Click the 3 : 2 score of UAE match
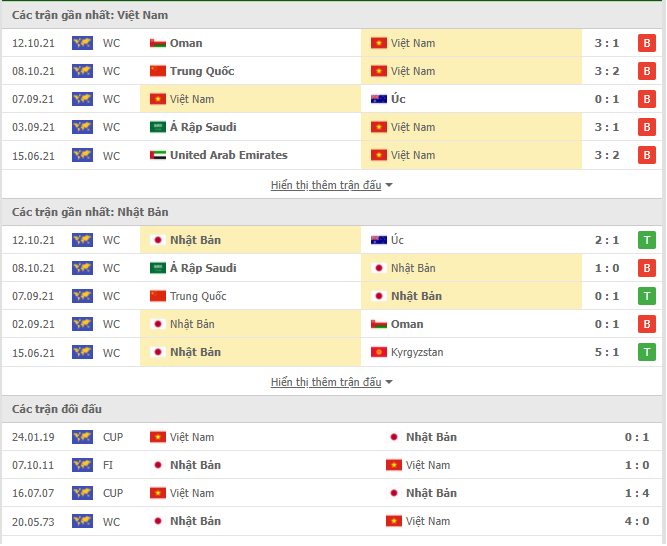Image resolution: width=667 pixels, height=546 pixels. coord(607,155)
